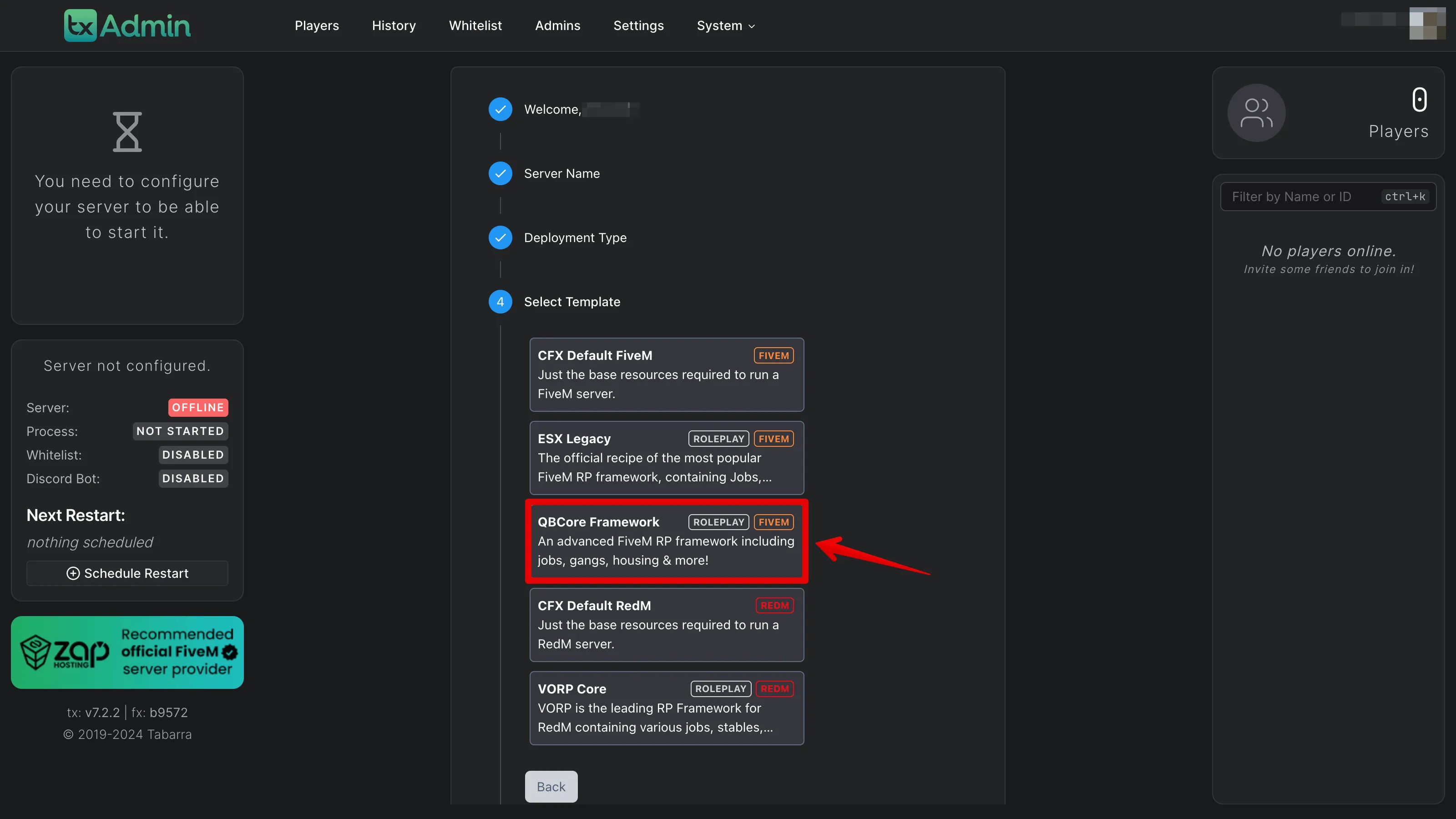1456x819 pixels.
Task: Select the CFX Default FiveM template
Action: point(667,374)
